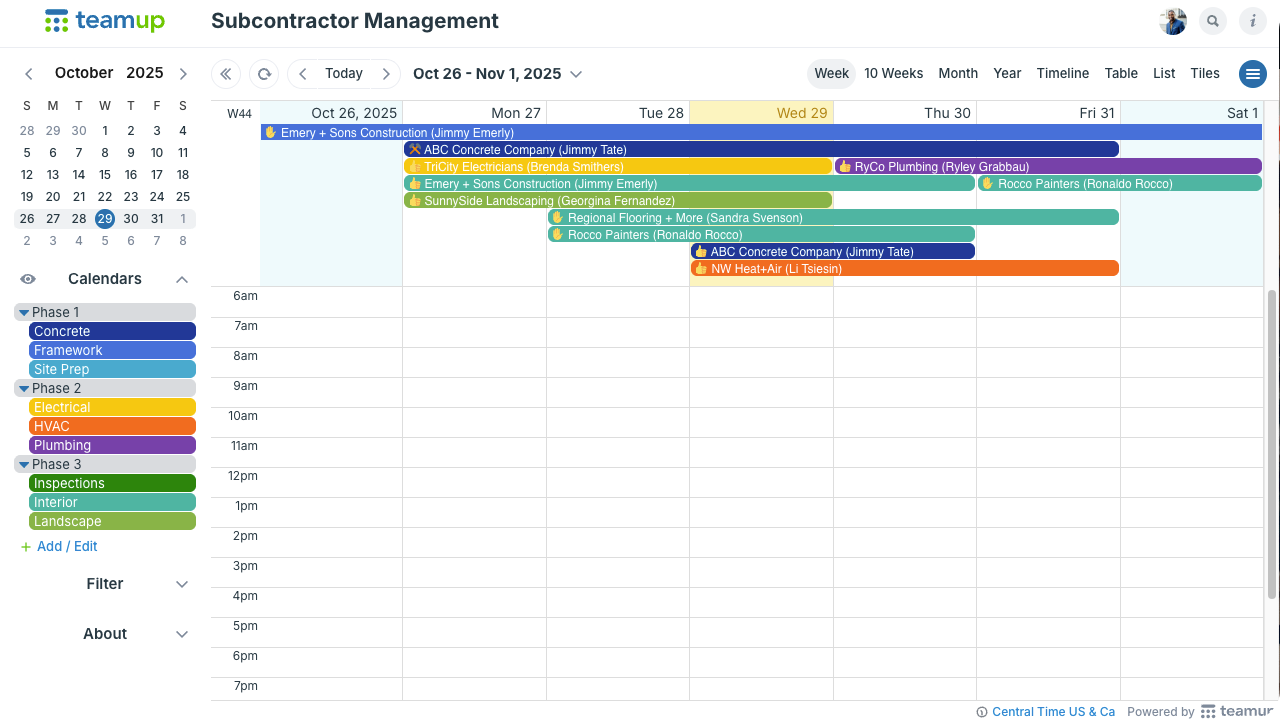
Task: Go to next week arrow
Action: [x=386, y=74]
